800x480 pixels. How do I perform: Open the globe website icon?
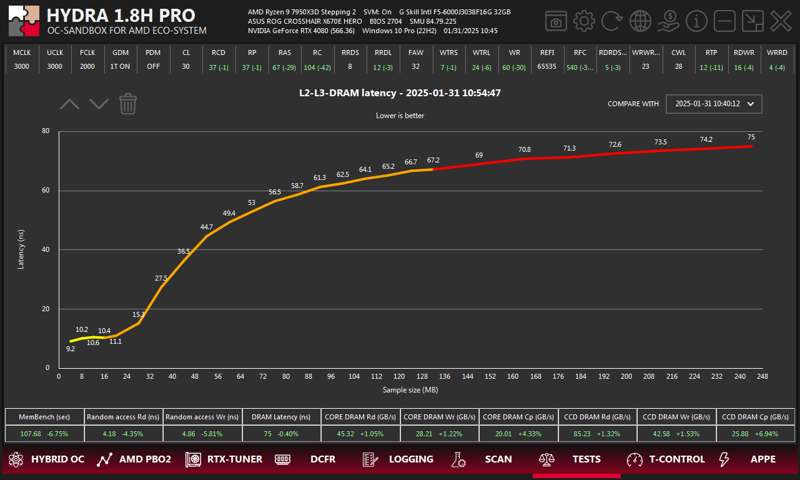point(641,21)
